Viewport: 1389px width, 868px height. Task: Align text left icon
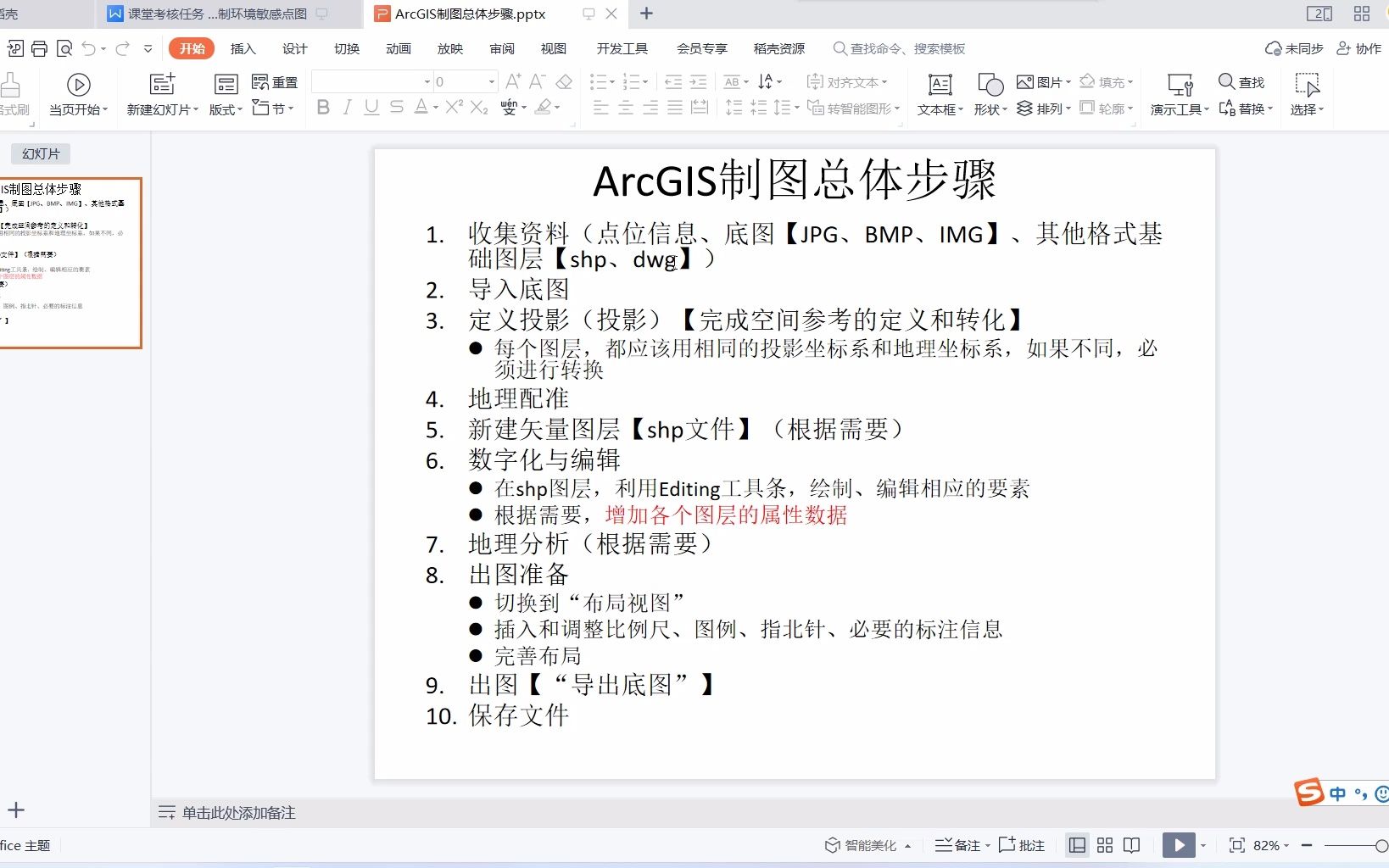(600, 108)
